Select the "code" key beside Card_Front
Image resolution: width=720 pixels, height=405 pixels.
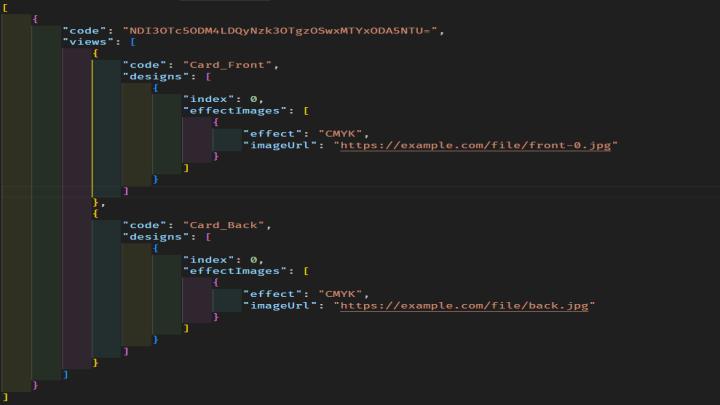pyautogui.click(x=145, y=65)
